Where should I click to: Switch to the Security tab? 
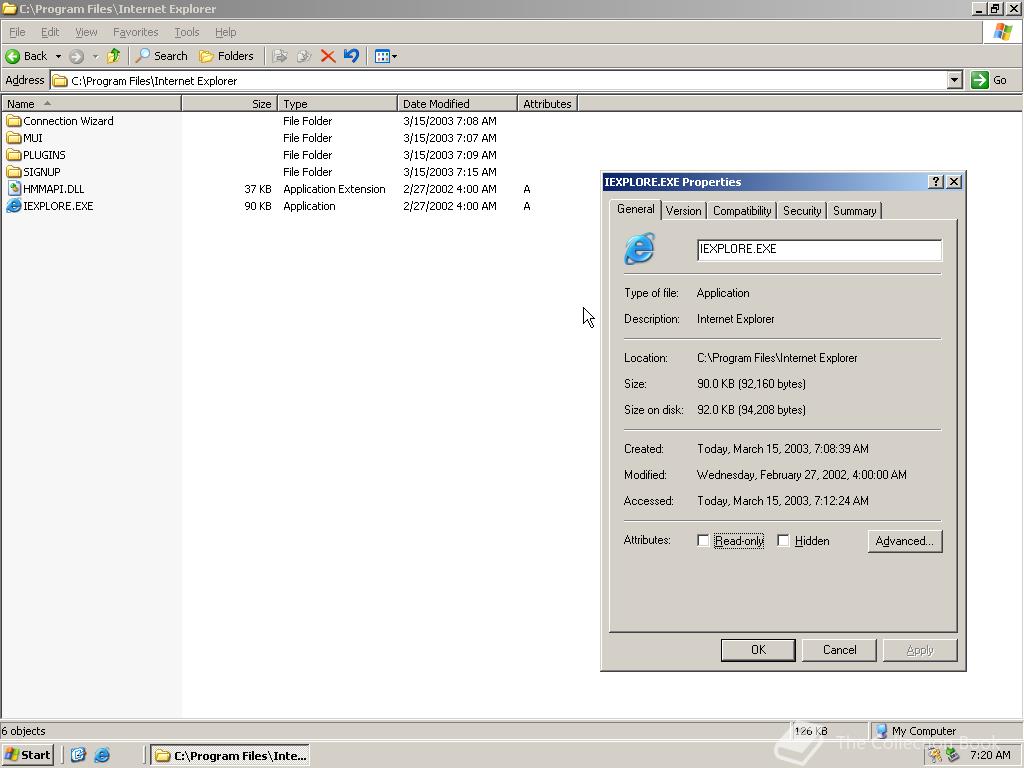click(x=802, y=210)
